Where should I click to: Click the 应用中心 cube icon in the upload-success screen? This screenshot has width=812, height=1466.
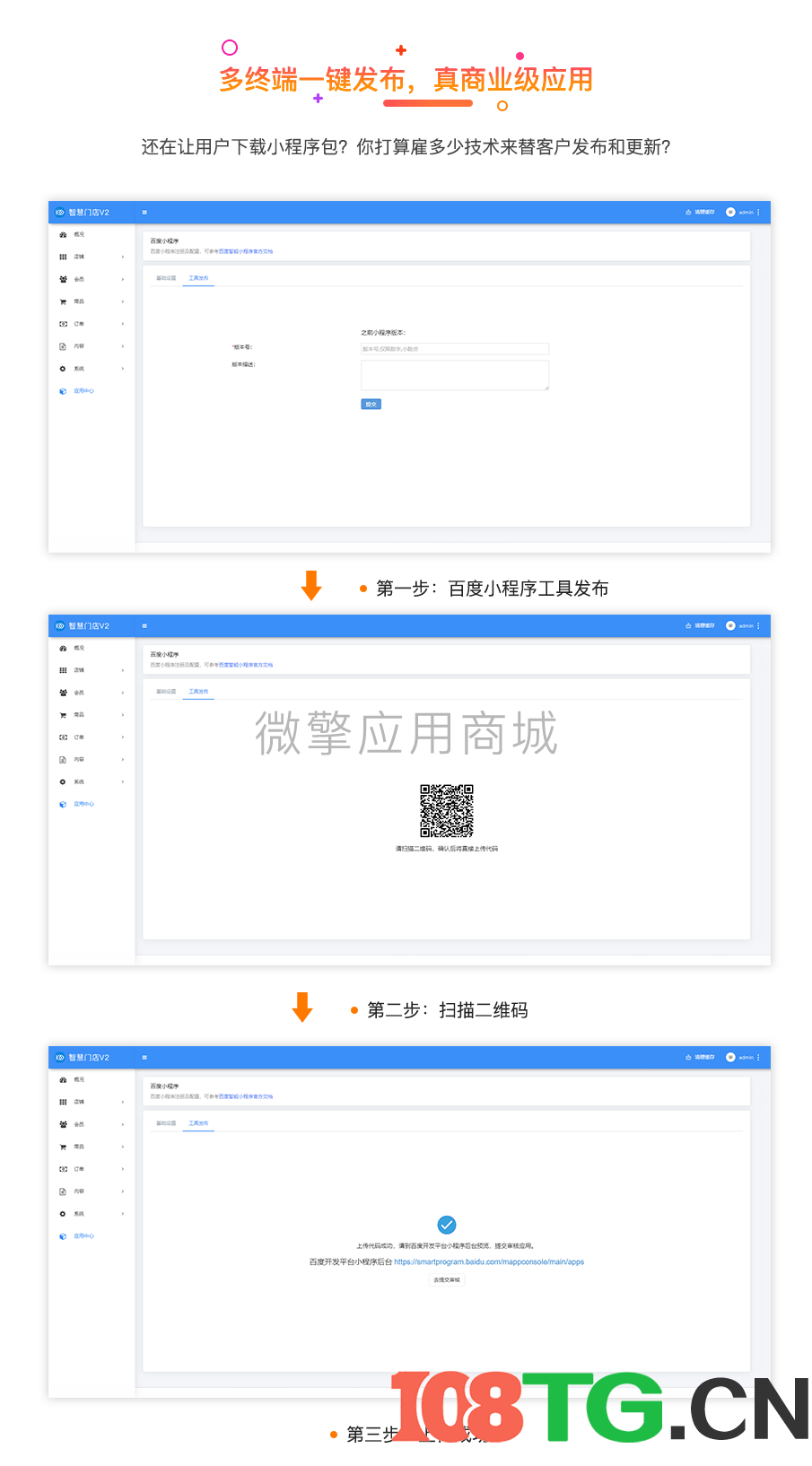(x=63, y=1236)
